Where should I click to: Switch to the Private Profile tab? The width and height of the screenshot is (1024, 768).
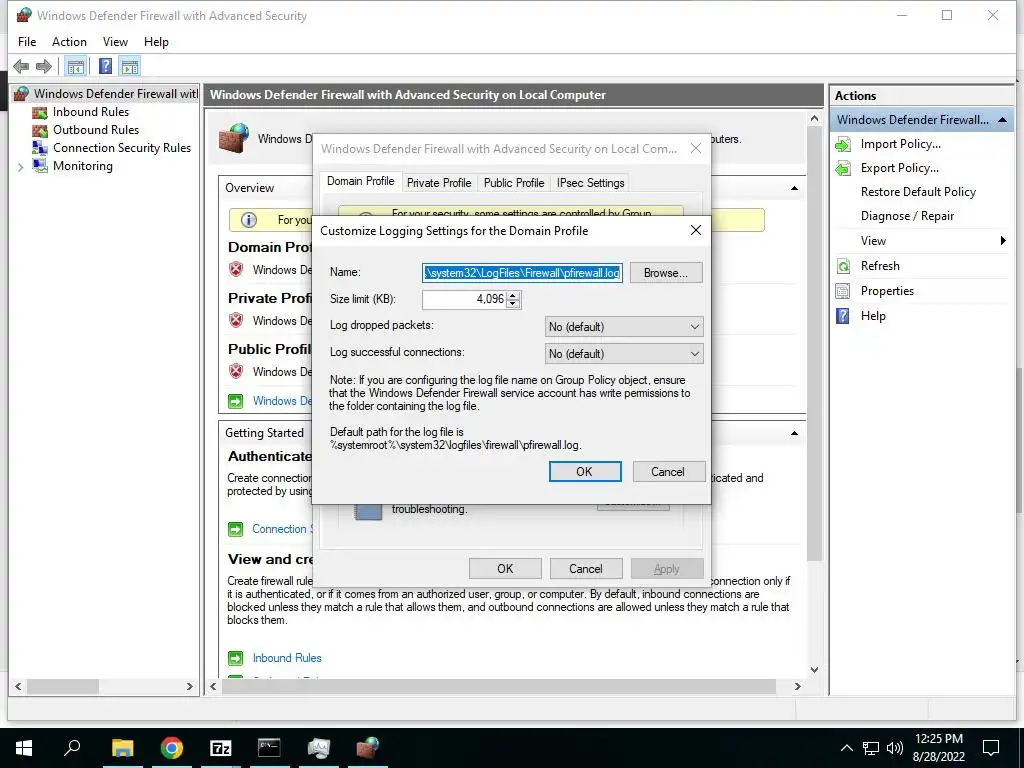[x=439, y=183]
